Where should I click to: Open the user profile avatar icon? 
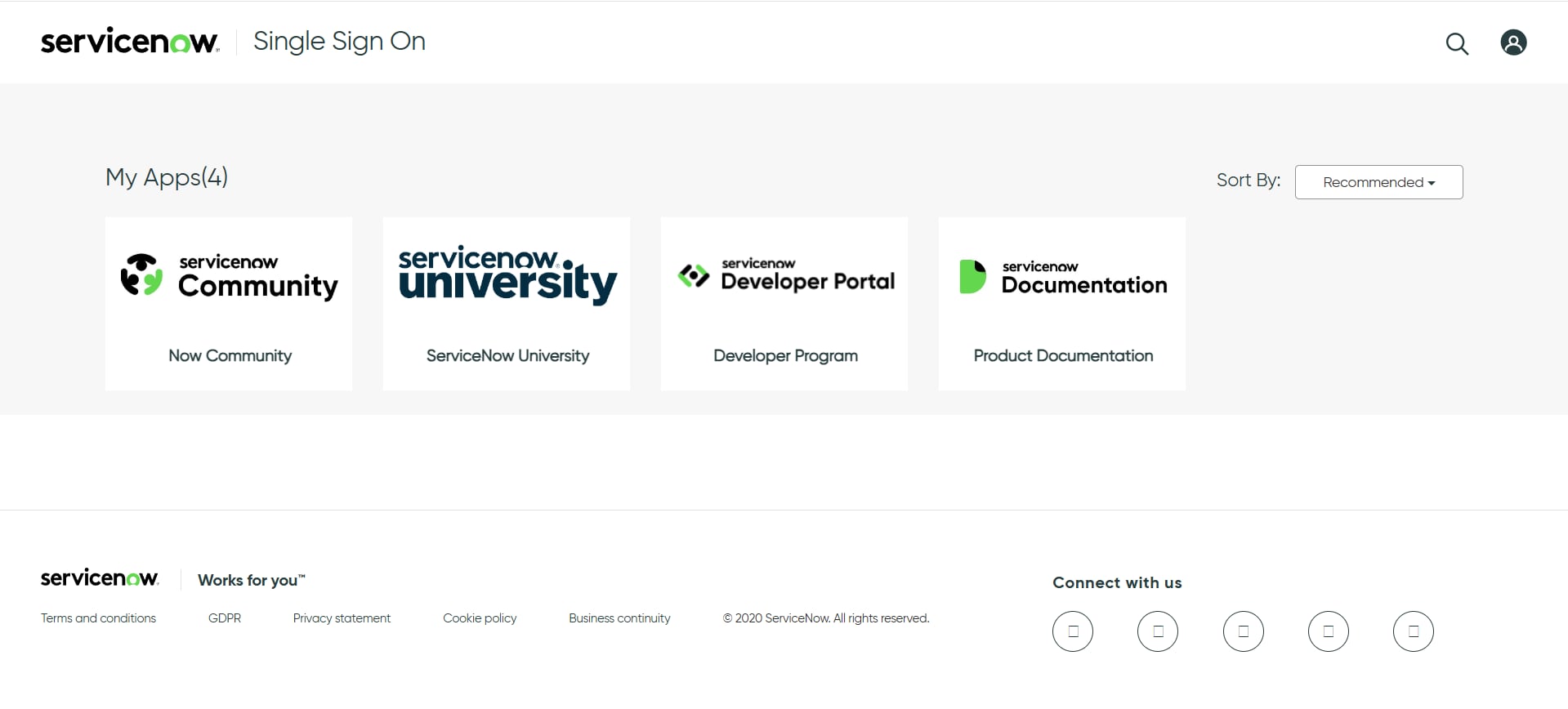point(1513,42)
